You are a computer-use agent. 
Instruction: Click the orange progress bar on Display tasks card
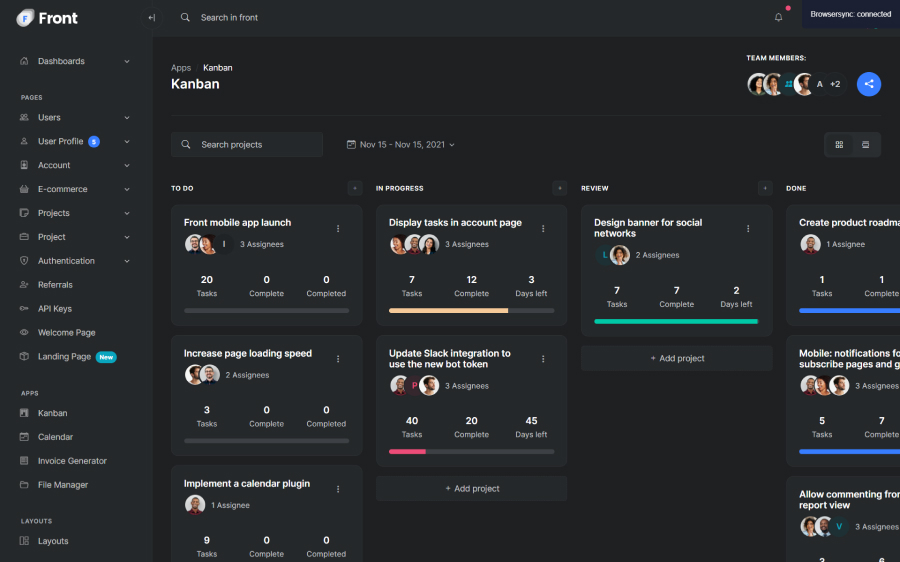tap(448, 311)
